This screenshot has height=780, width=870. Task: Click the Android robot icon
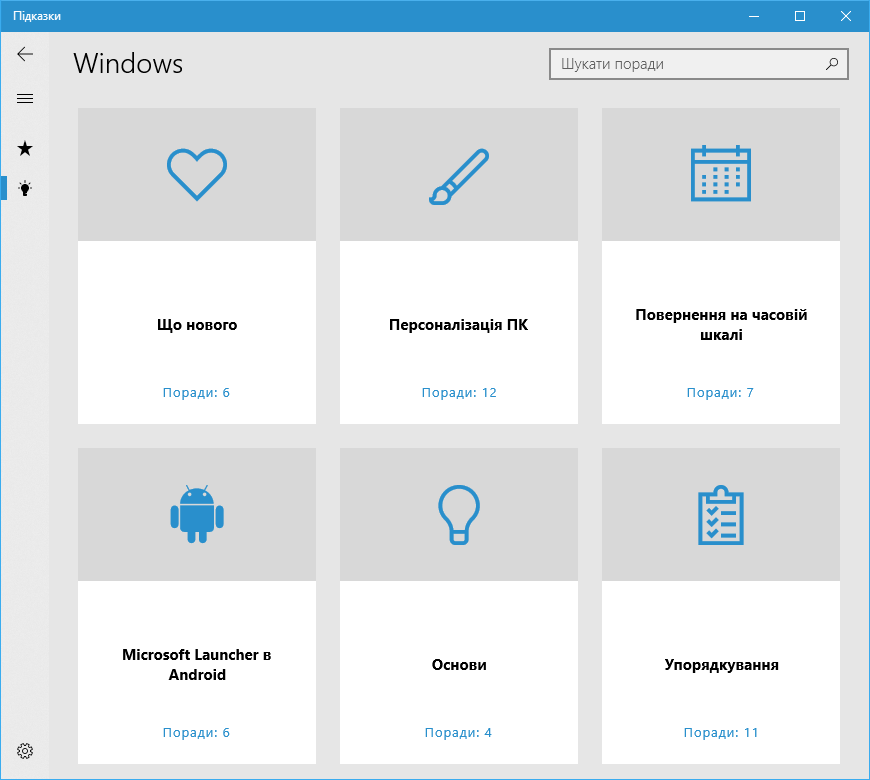(x=197, y=514)
